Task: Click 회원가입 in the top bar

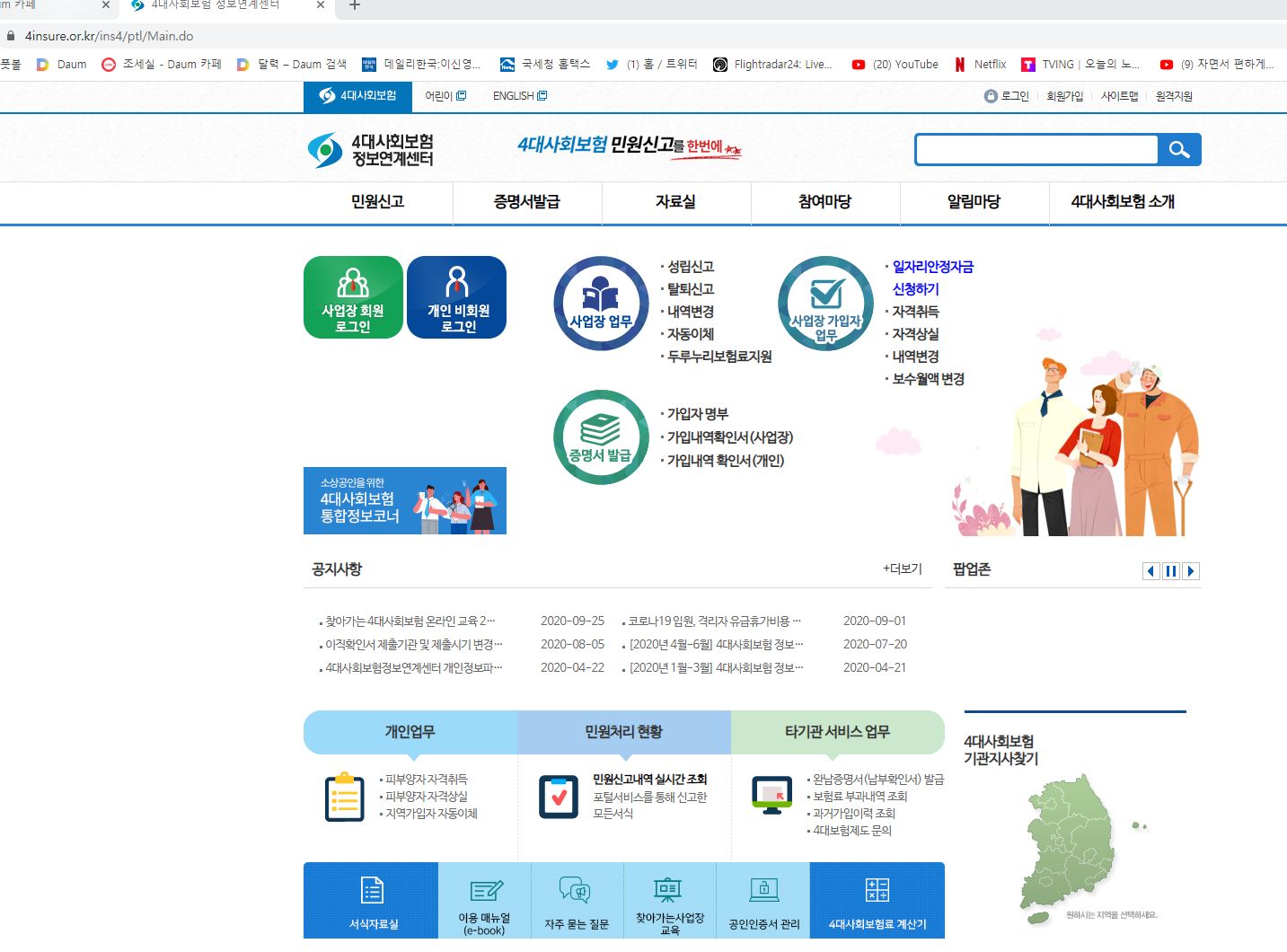Action: (x=1064, y=96)
